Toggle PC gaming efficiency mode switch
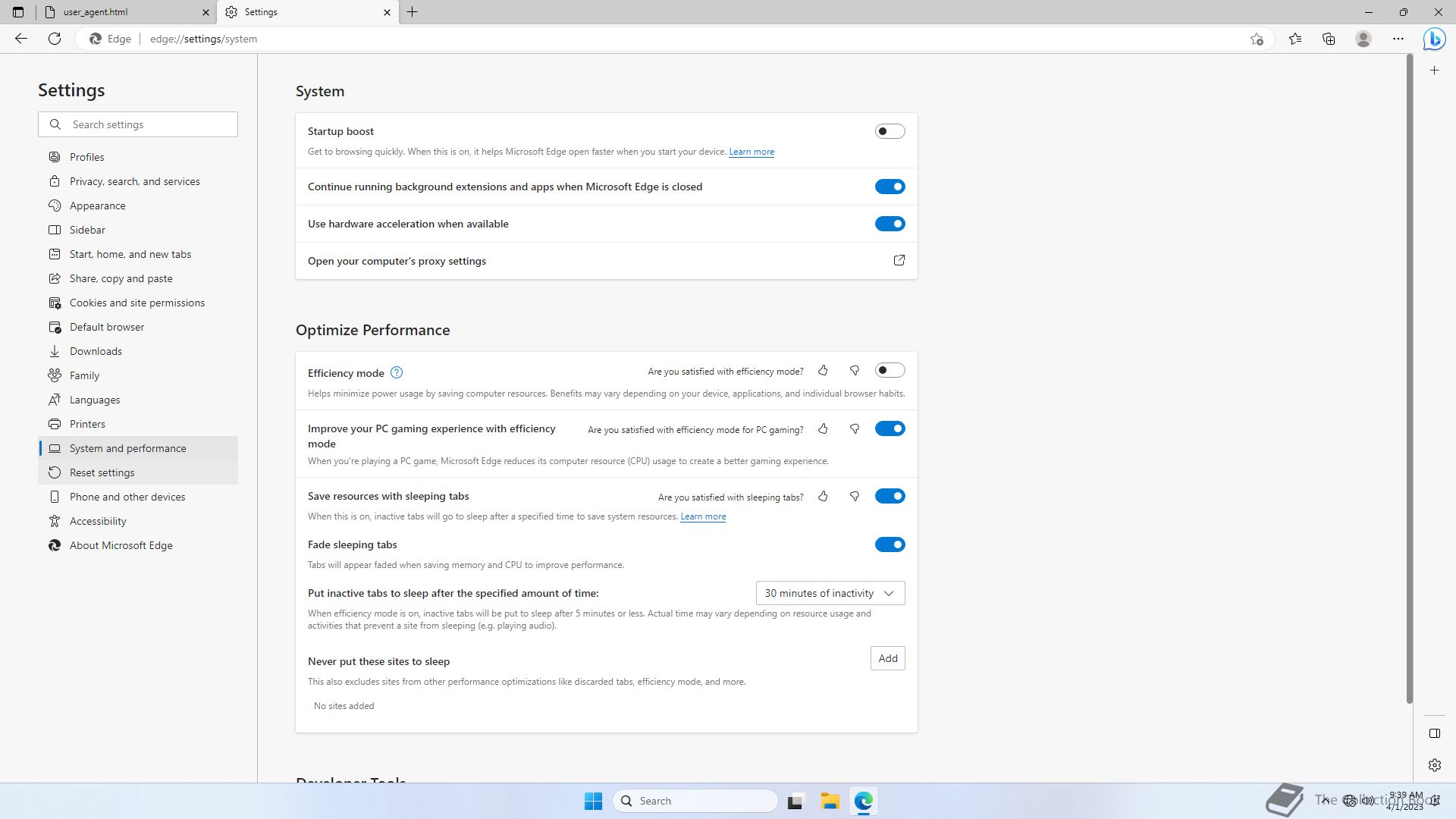Screen dimensions: 1456x819 pos(890,428)
